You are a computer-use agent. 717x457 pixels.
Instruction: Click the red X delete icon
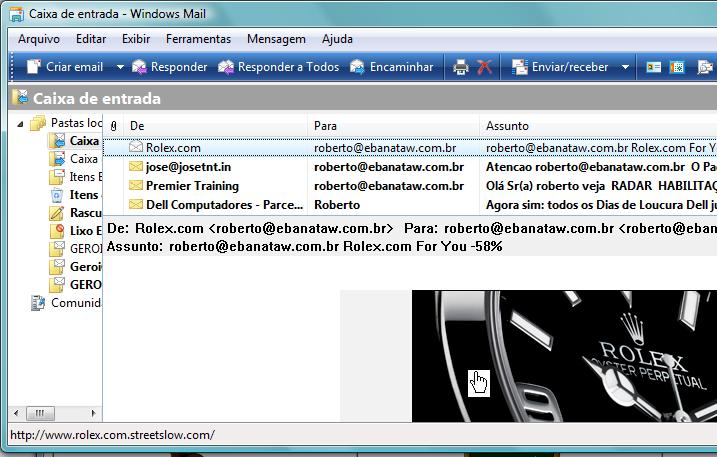point(485,67)
